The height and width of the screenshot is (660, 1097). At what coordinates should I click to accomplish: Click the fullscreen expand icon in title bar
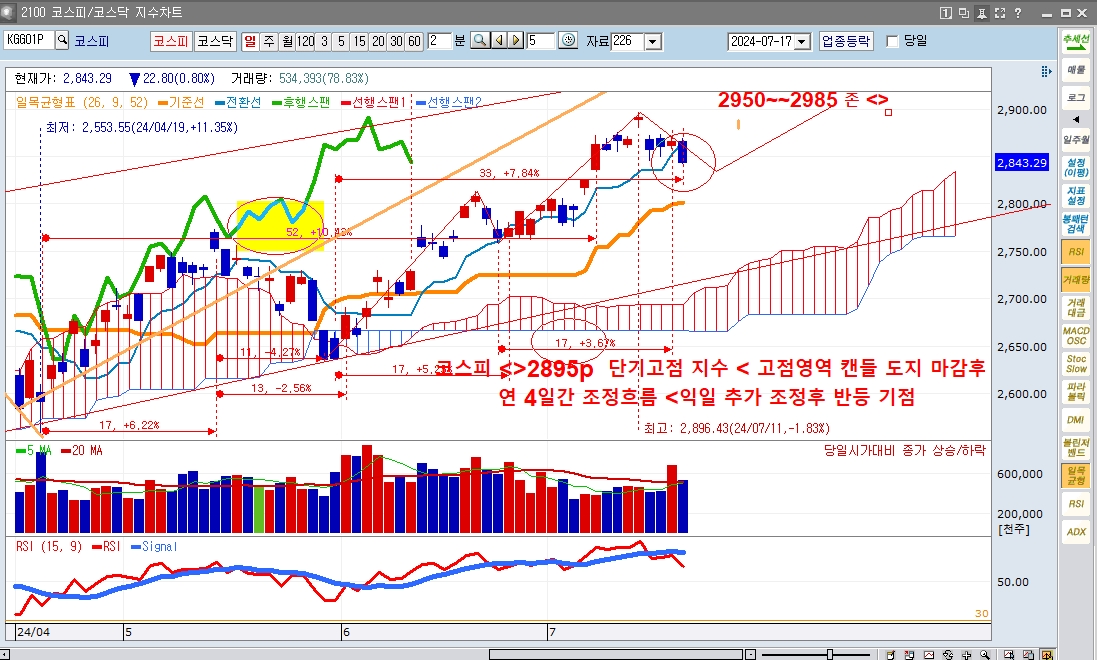click(1000, 13)
